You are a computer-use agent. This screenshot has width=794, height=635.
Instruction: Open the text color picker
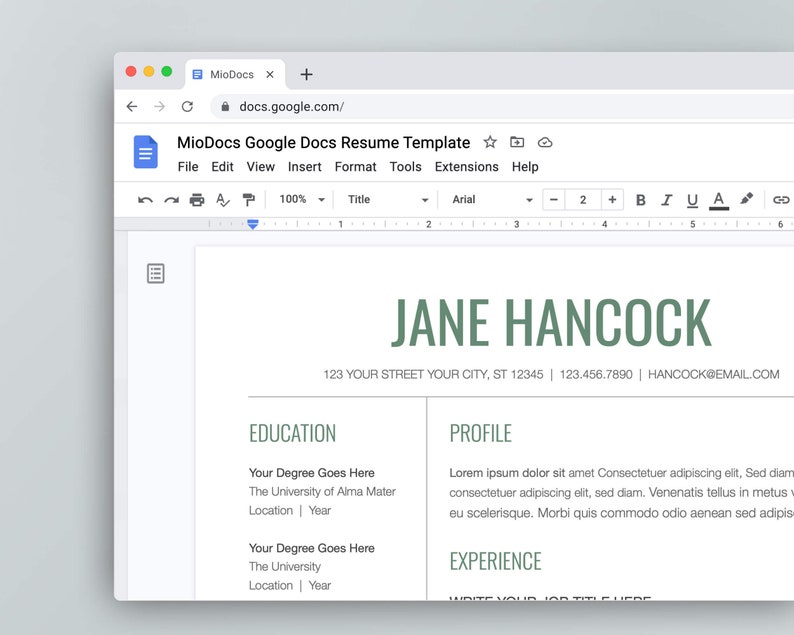click(719, 201)
